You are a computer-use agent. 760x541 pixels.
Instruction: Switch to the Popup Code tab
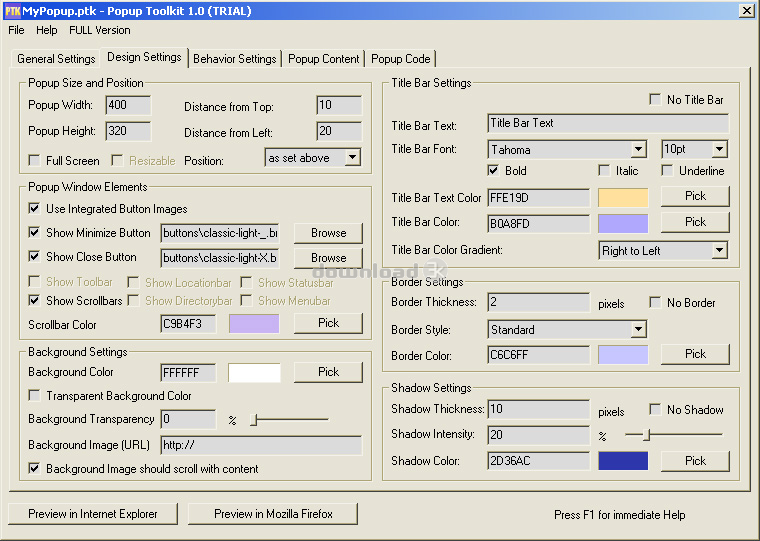click(x=400, y=59)
